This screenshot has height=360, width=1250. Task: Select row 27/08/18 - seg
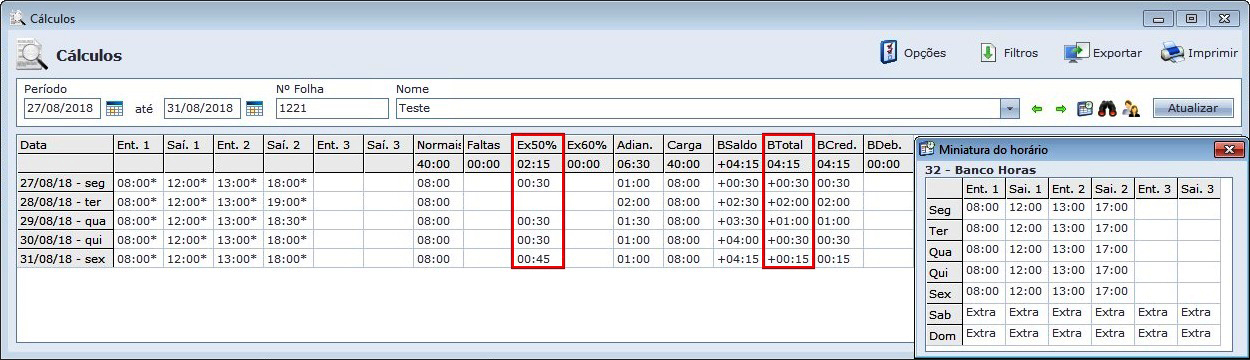click(65, 182)
